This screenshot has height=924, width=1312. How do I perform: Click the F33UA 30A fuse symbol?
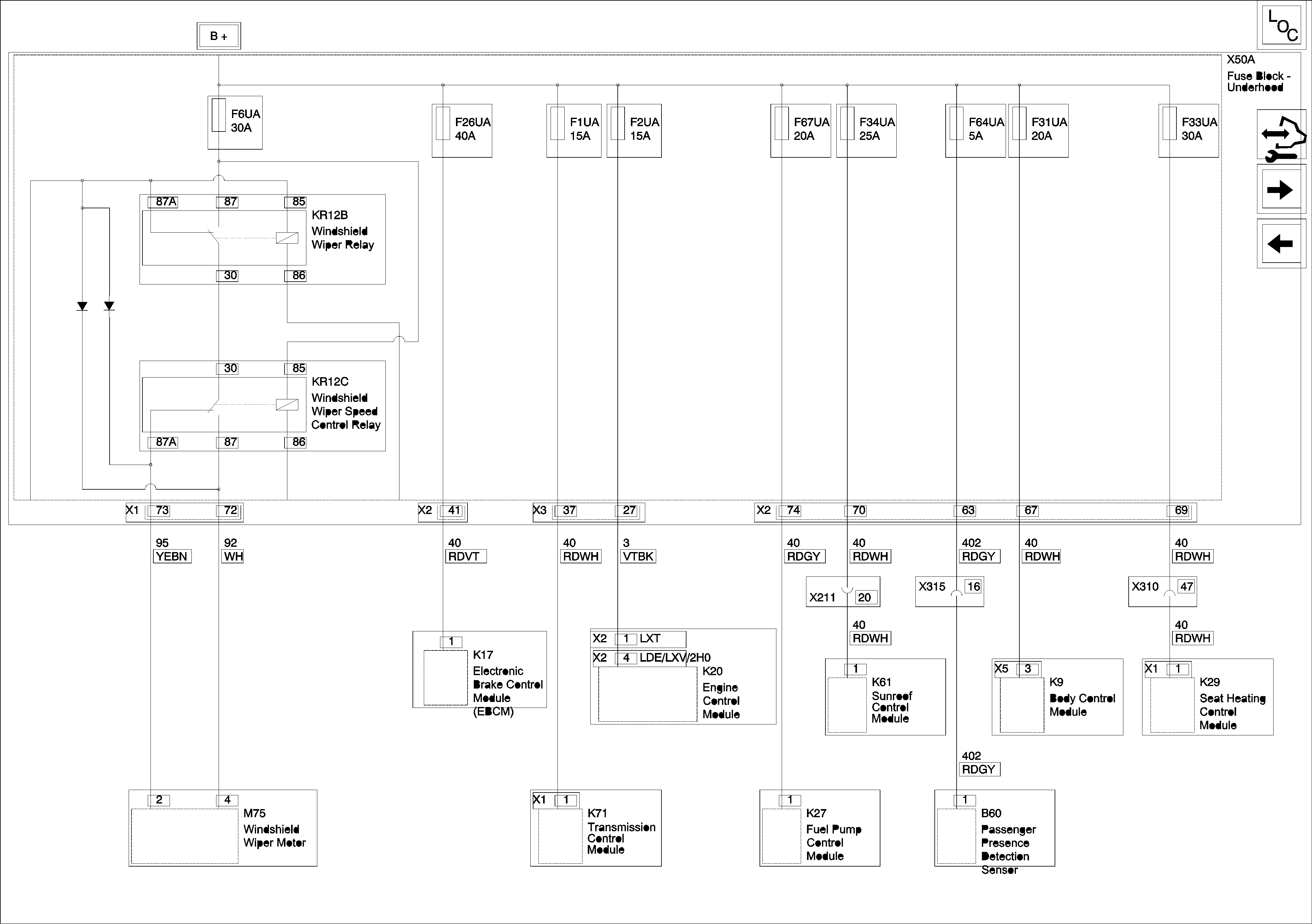1169,123
